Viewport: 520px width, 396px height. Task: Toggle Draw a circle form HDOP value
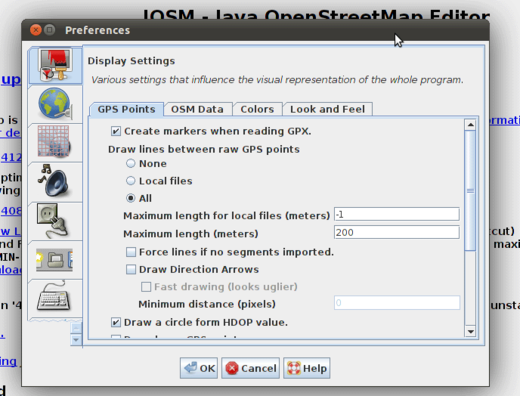[x=116, y=322]
